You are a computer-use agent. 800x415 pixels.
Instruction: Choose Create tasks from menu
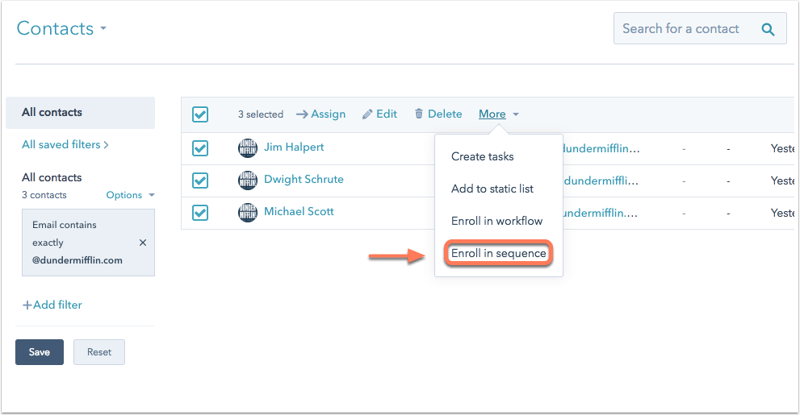pyautogui.click(x=482, y=157)
